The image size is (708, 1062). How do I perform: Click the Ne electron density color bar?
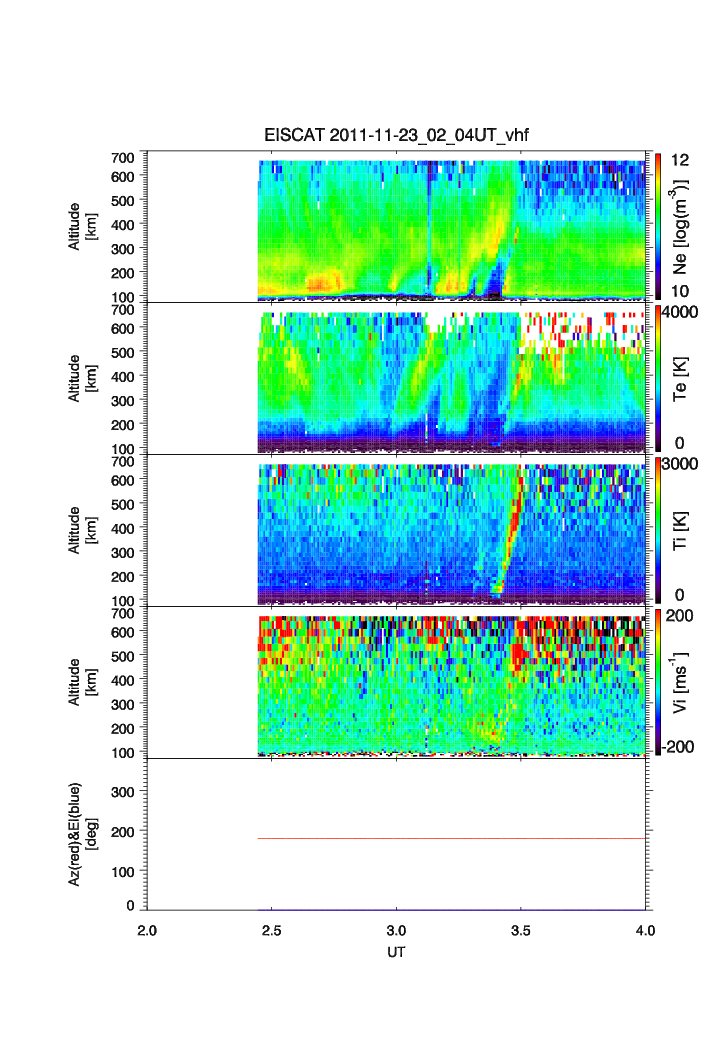[658, 226]
